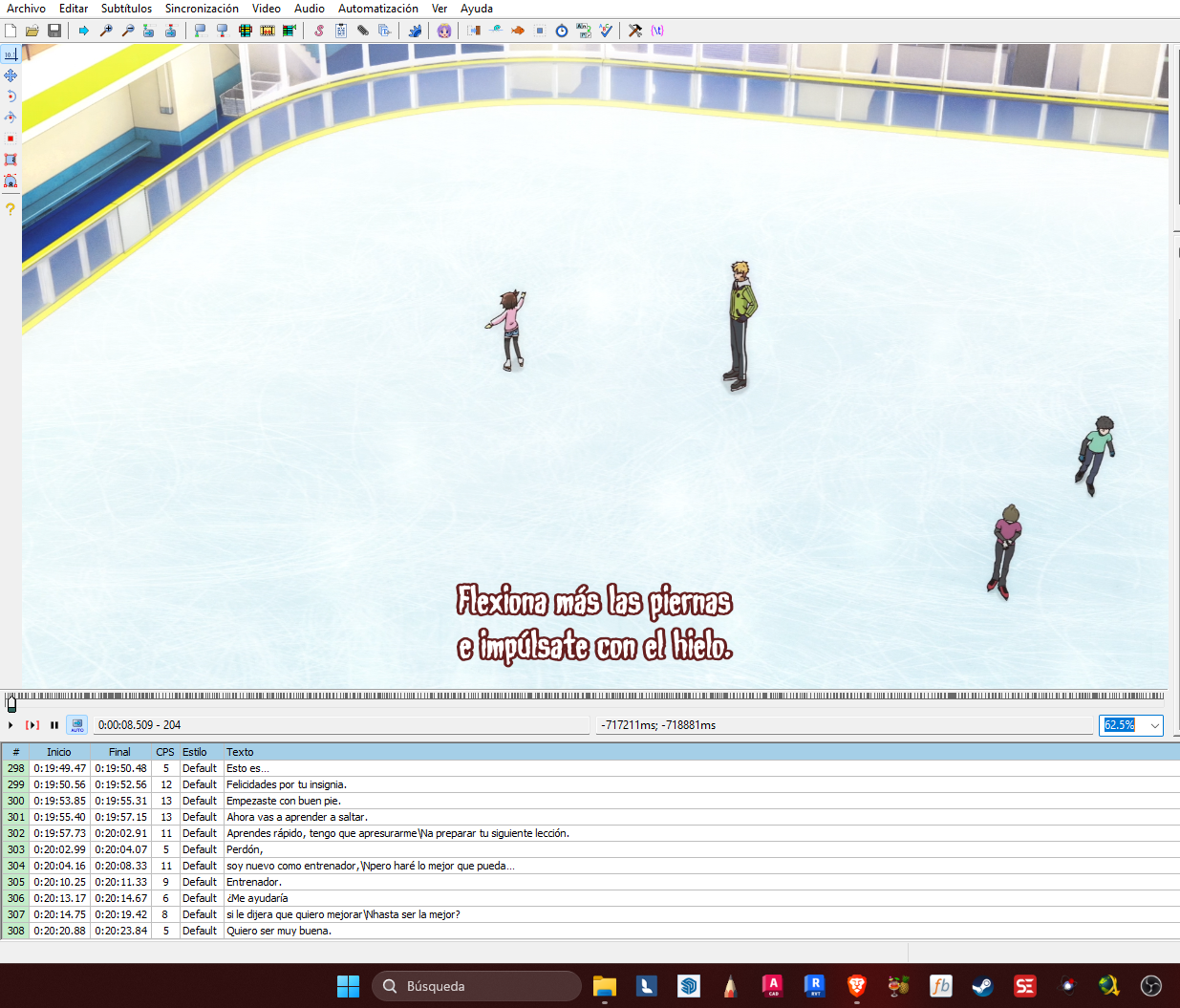Open the Styles Manager pink S icon

pyautogui.click(x=319, y=31)
